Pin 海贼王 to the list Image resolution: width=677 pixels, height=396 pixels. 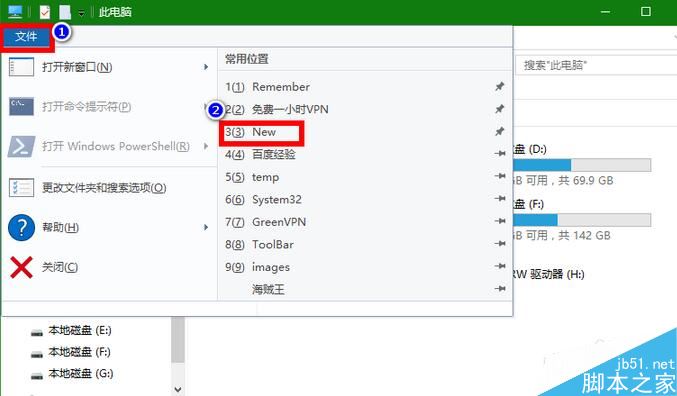pyautogui.click(x=500, y=288)
